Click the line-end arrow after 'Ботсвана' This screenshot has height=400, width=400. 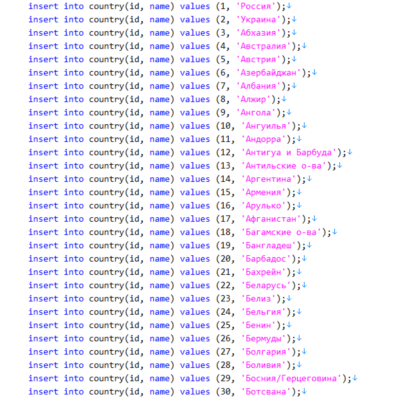tap(304, 392)
